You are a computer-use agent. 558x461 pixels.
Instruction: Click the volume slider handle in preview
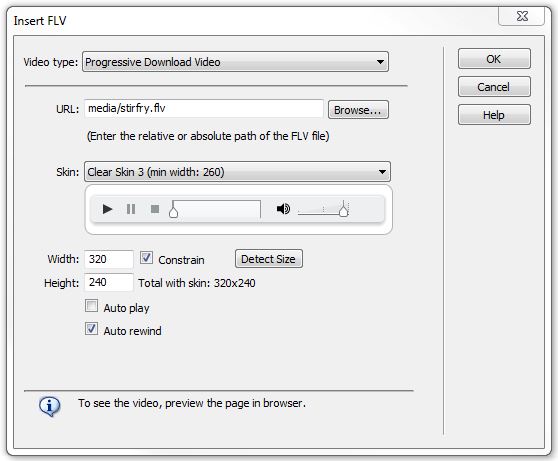[343, 209]
